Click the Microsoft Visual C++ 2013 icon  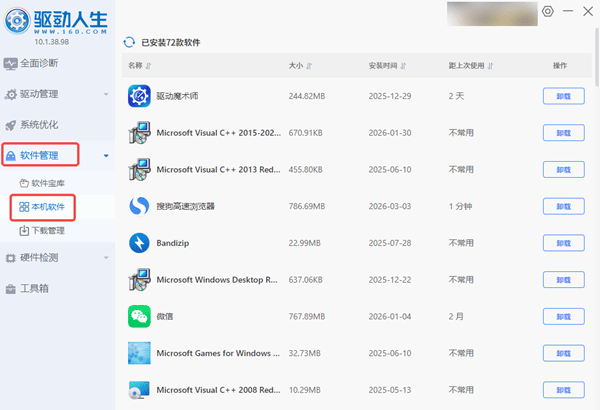point(139,169)
